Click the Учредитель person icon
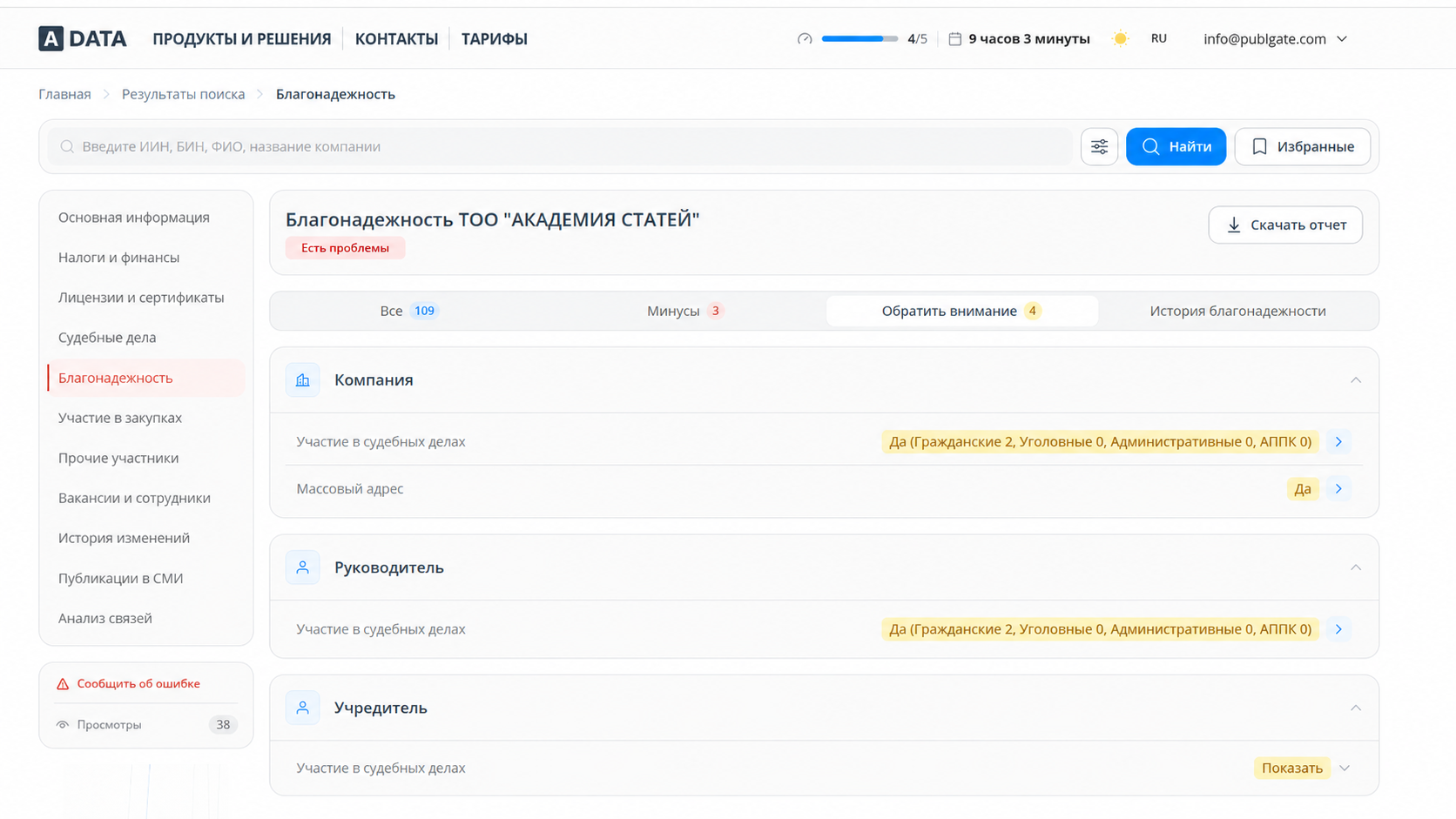The image size is (1456, 819). [x=303, y=708]
